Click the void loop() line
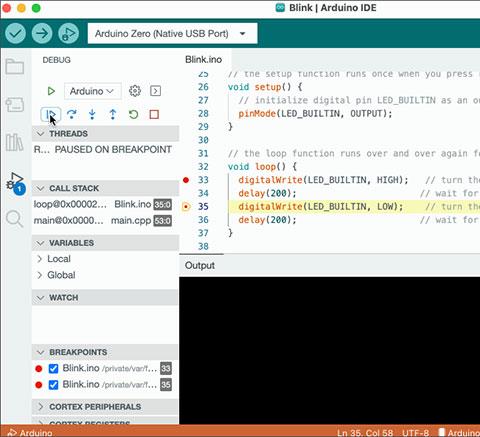This screenshot has height=437, width=480. pos(262,167)
